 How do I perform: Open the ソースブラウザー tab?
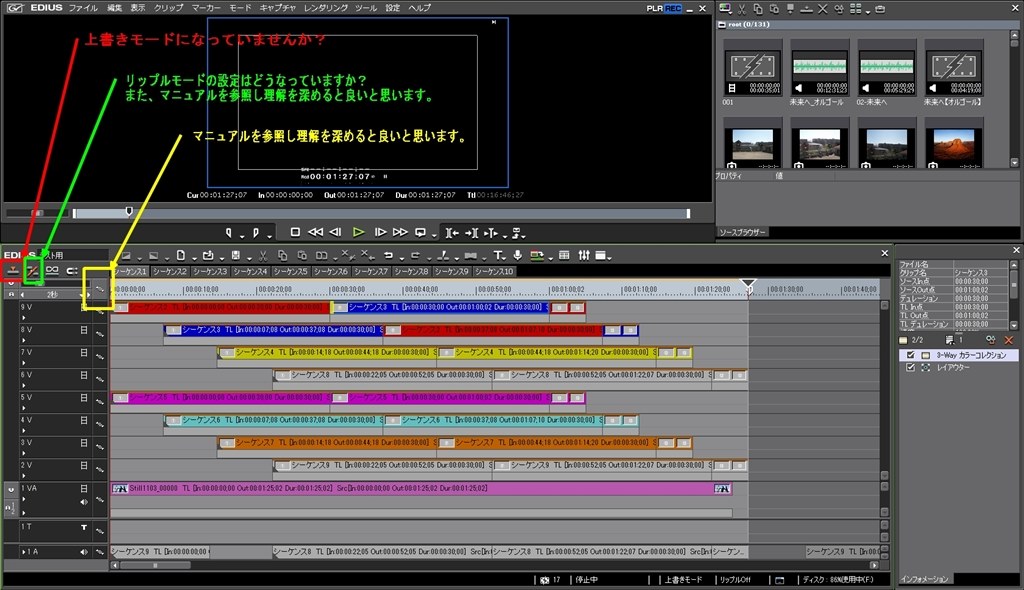coord(743,232)
